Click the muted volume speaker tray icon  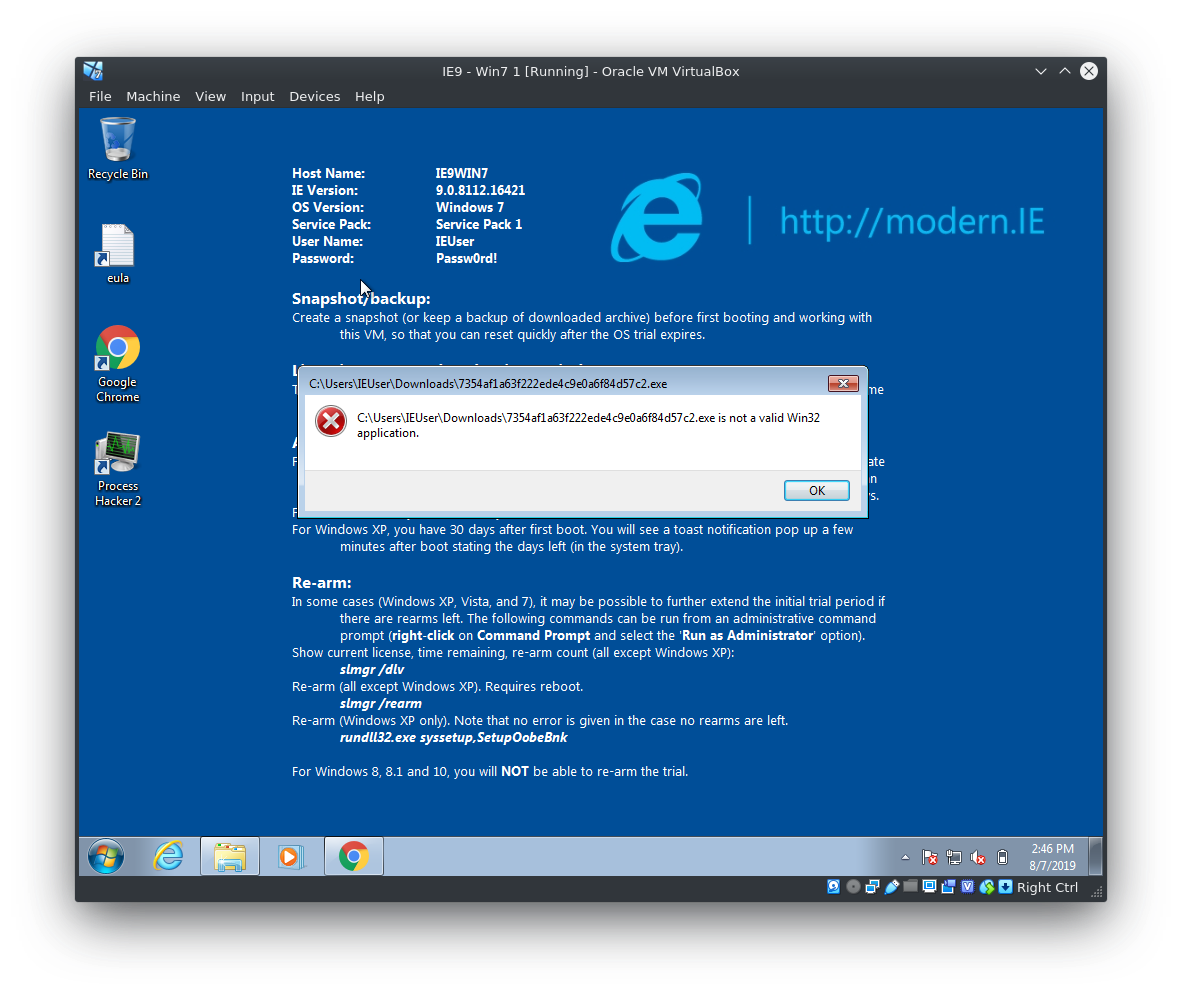pyautogui.click(x=978, y=858)
